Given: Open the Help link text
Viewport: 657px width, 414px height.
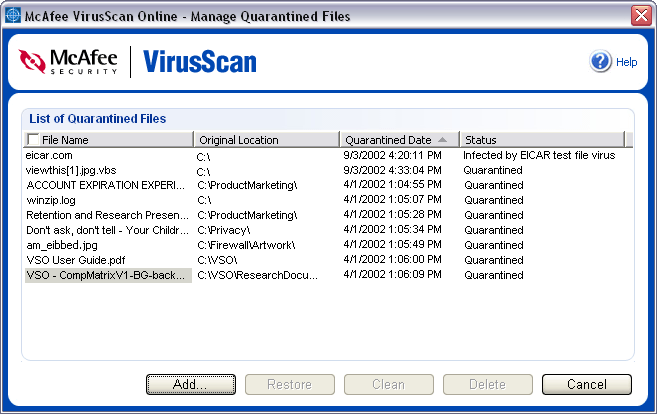Looking at the screenshot, I should point(626,62).
